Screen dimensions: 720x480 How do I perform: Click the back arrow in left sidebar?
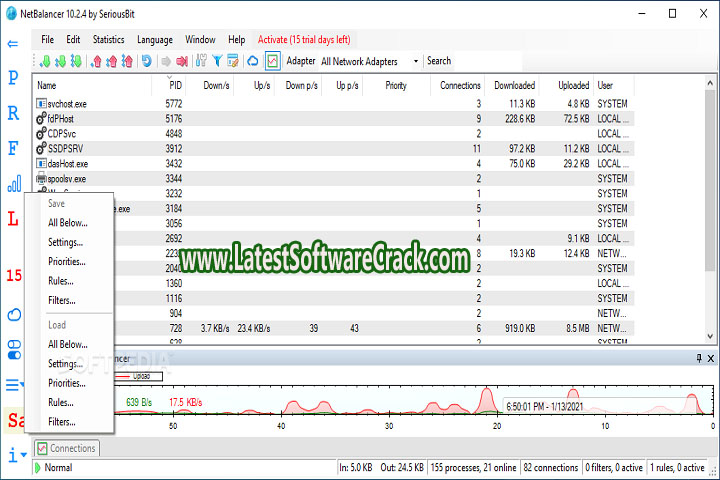click(13, 44)
